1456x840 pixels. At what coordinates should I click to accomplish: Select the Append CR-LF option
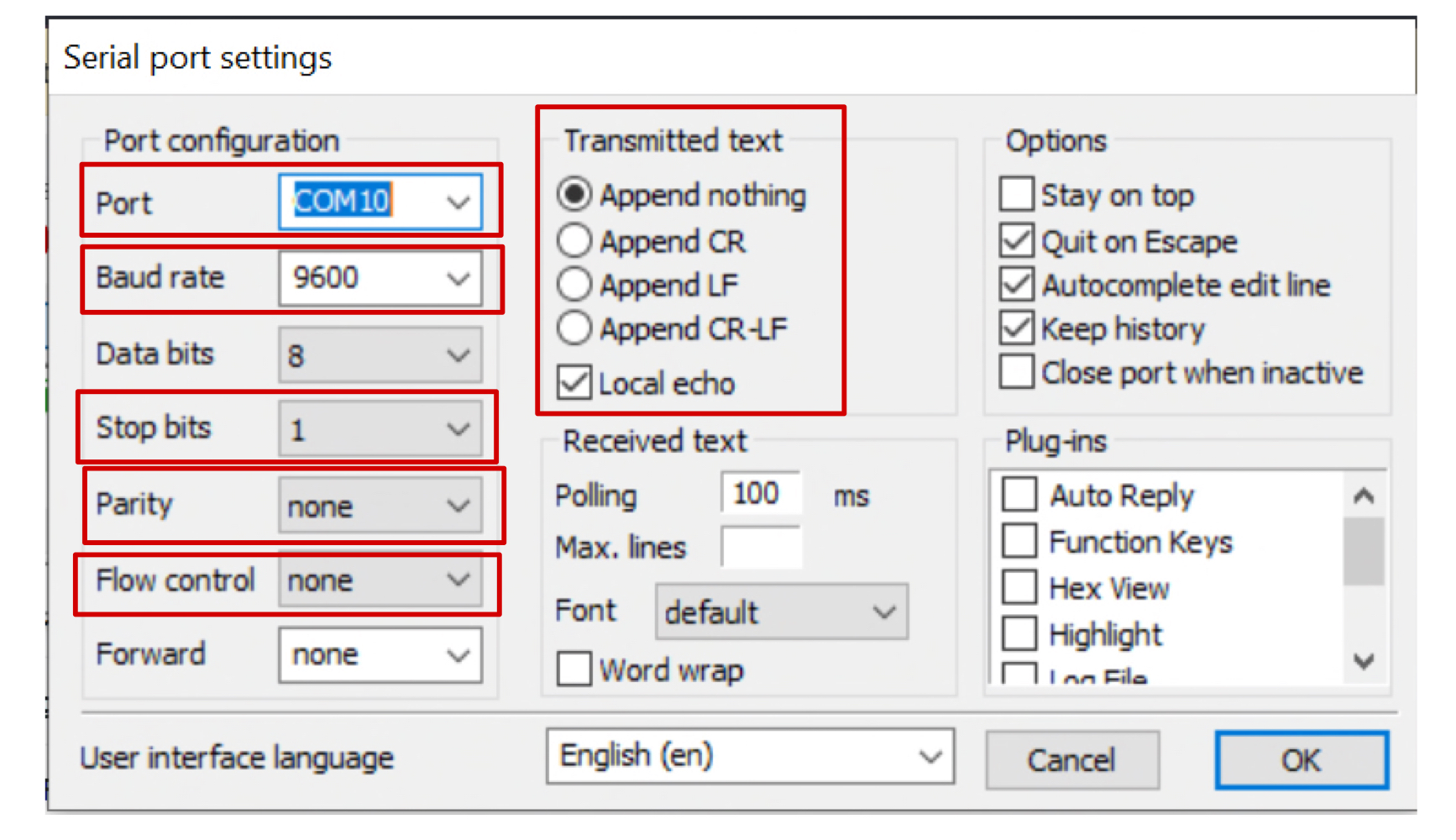tap(574, 328)
